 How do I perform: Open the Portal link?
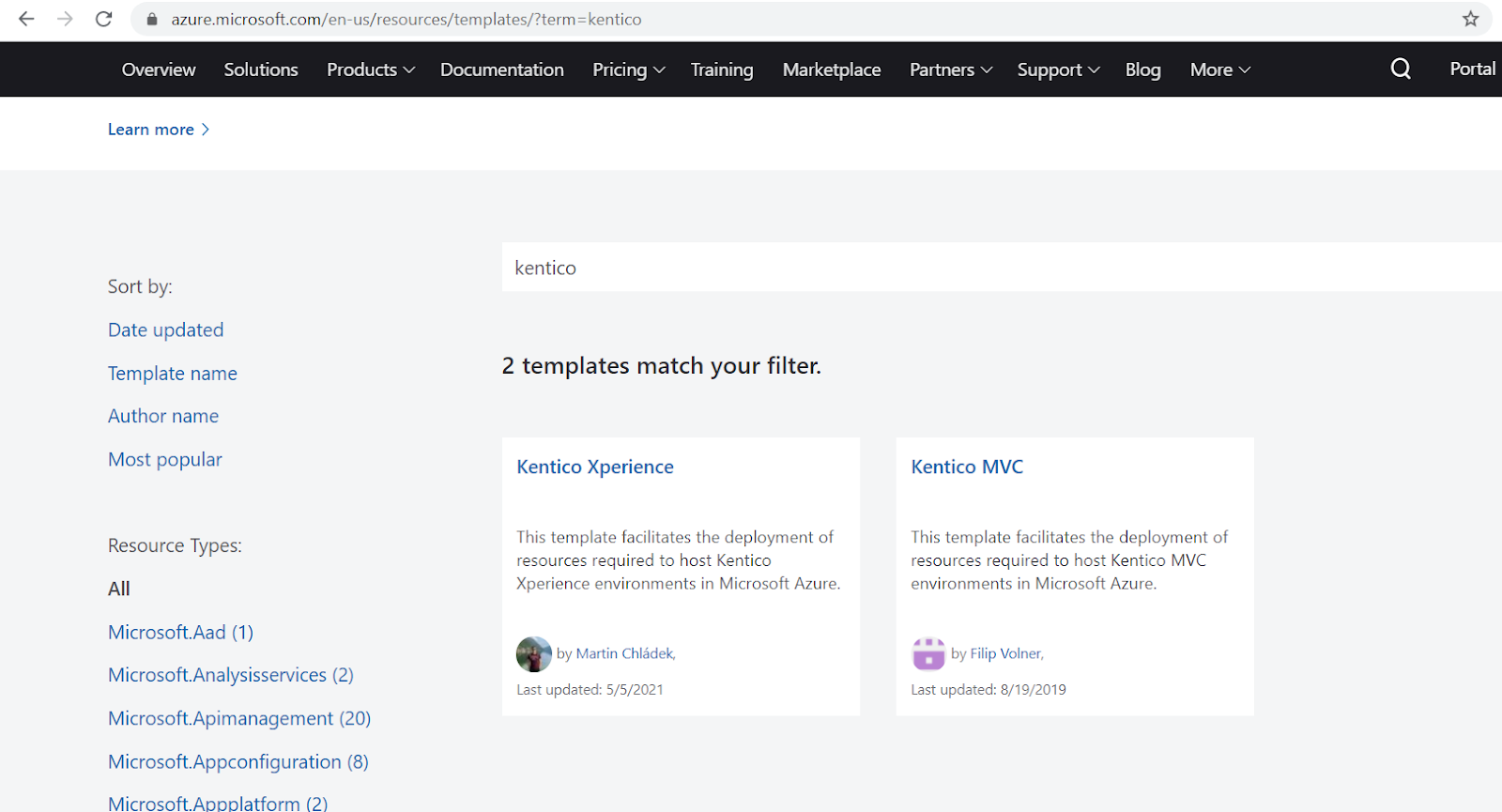(x=1473, y=69)
